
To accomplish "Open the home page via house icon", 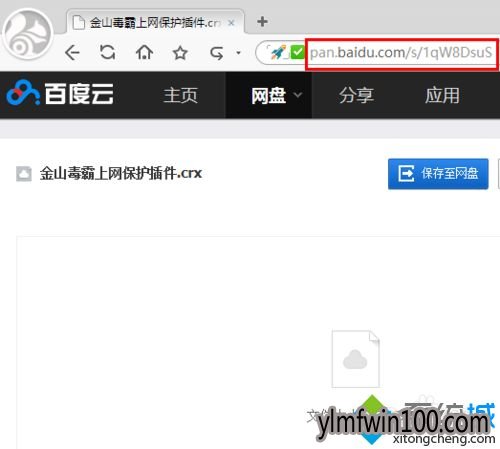I will coord(145,52).
